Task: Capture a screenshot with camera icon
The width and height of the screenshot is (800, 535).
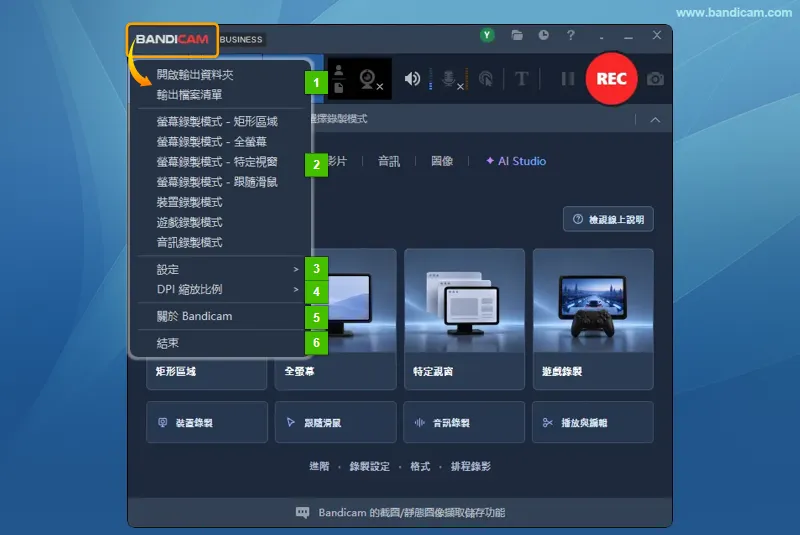Action: (x=655, y=79)
